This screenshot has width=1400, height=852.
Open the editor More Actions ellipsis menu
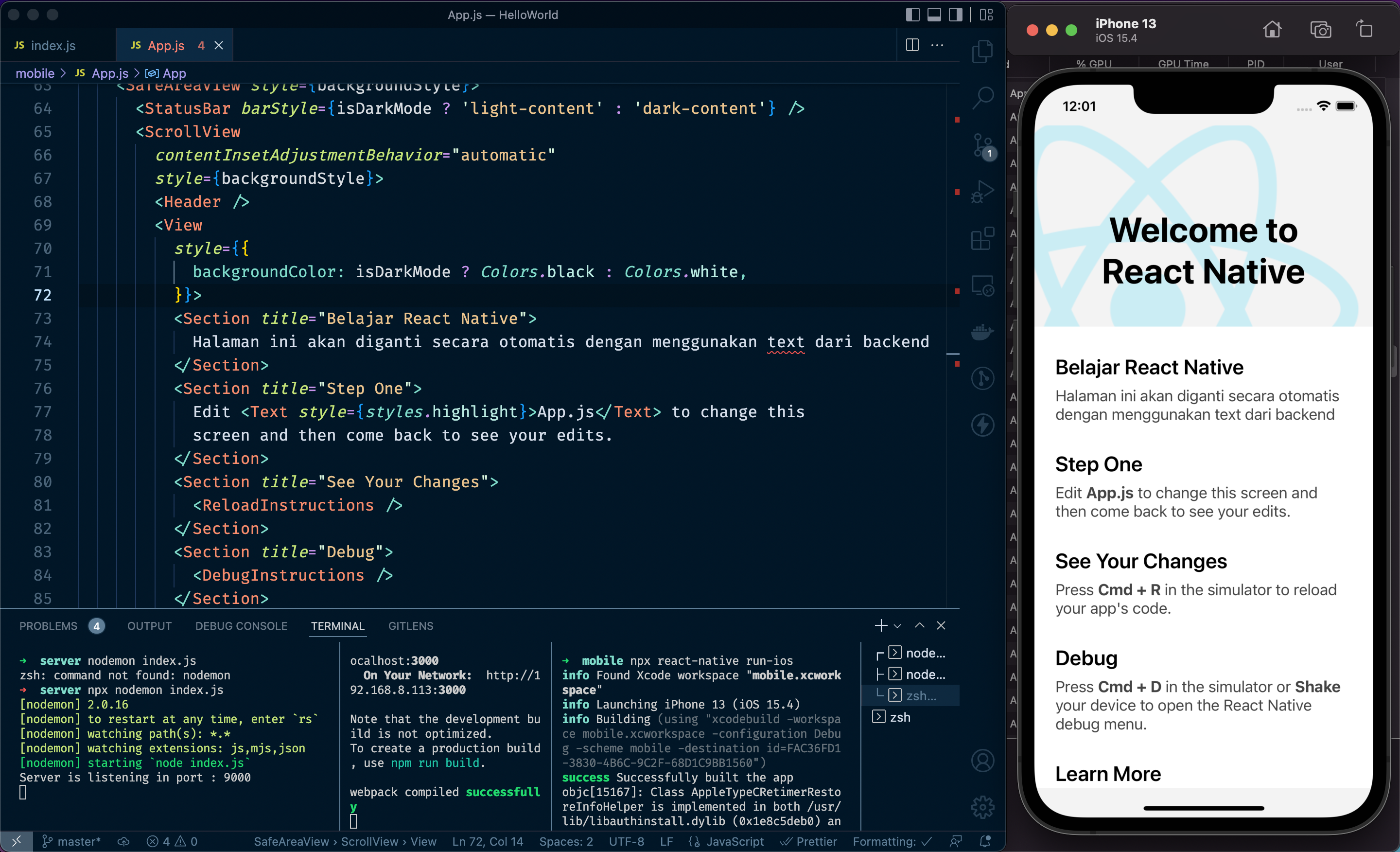(938, 45)
